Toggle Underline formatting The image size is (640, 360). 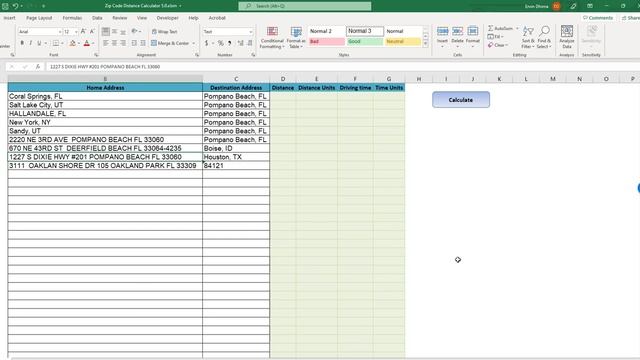[x=39, y=43]
